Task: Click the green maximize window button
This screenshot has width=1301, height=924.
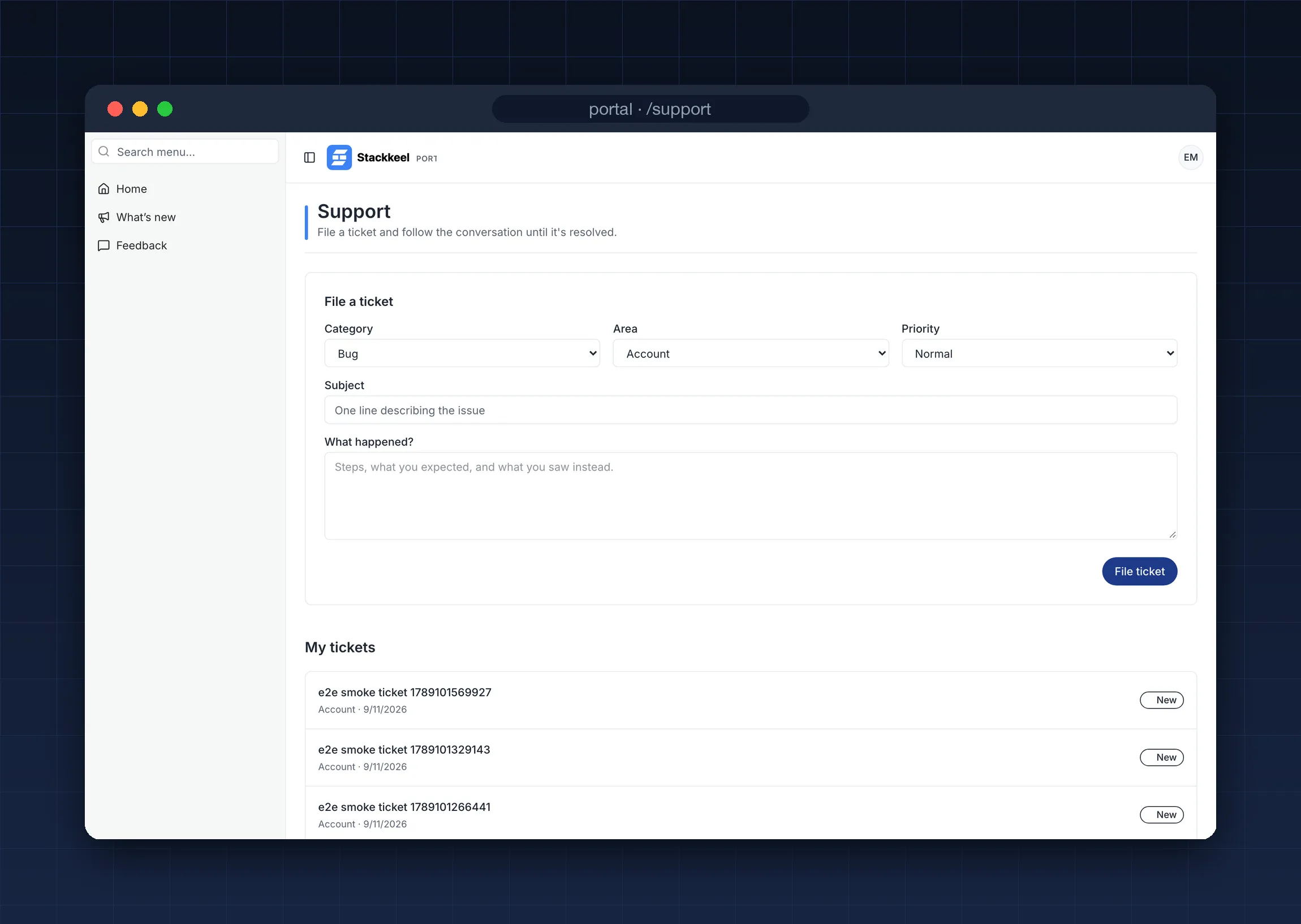Action: coord(165,109)
